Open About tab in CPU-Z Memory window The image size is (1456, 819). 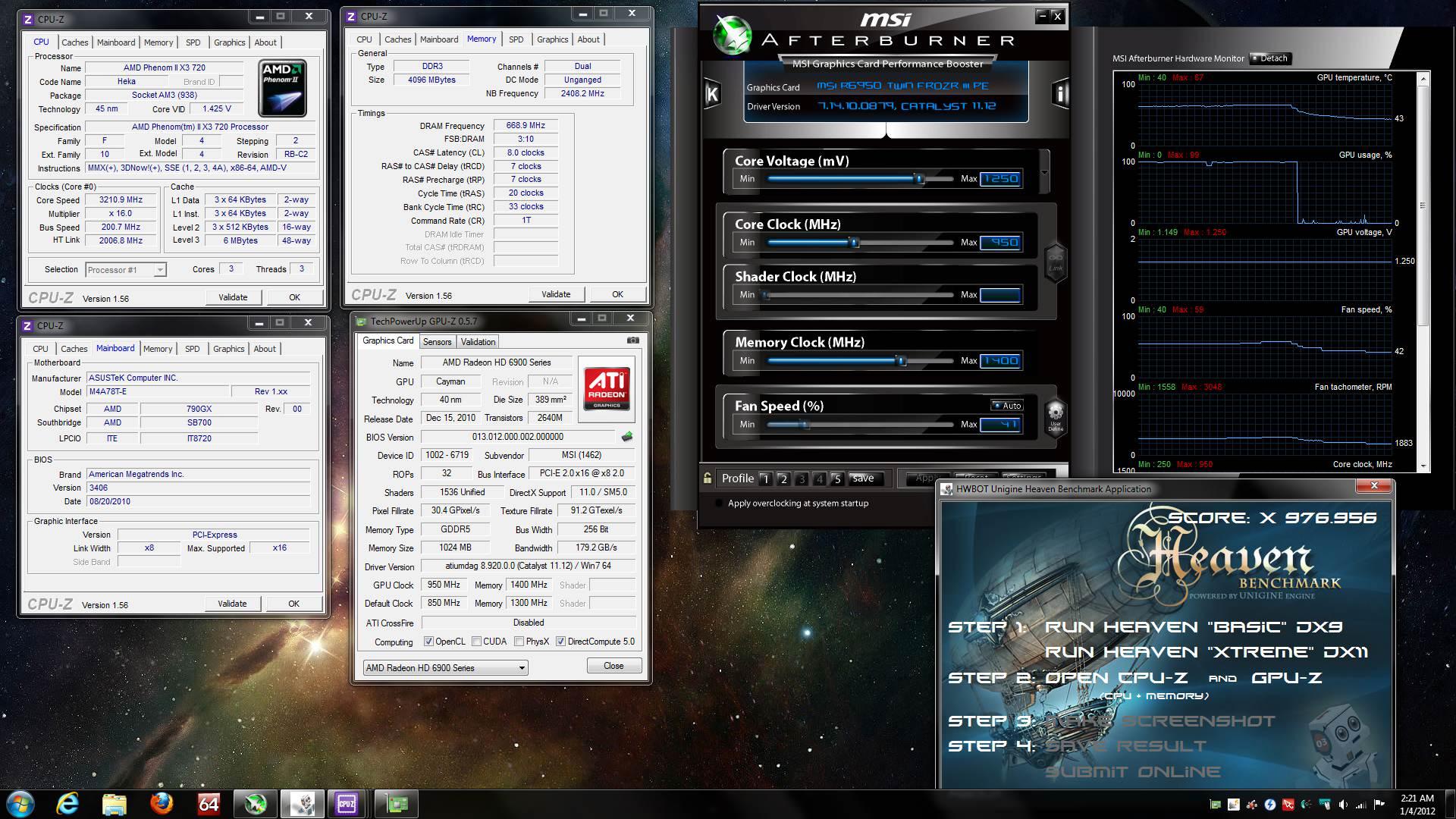tap(588, 39)
